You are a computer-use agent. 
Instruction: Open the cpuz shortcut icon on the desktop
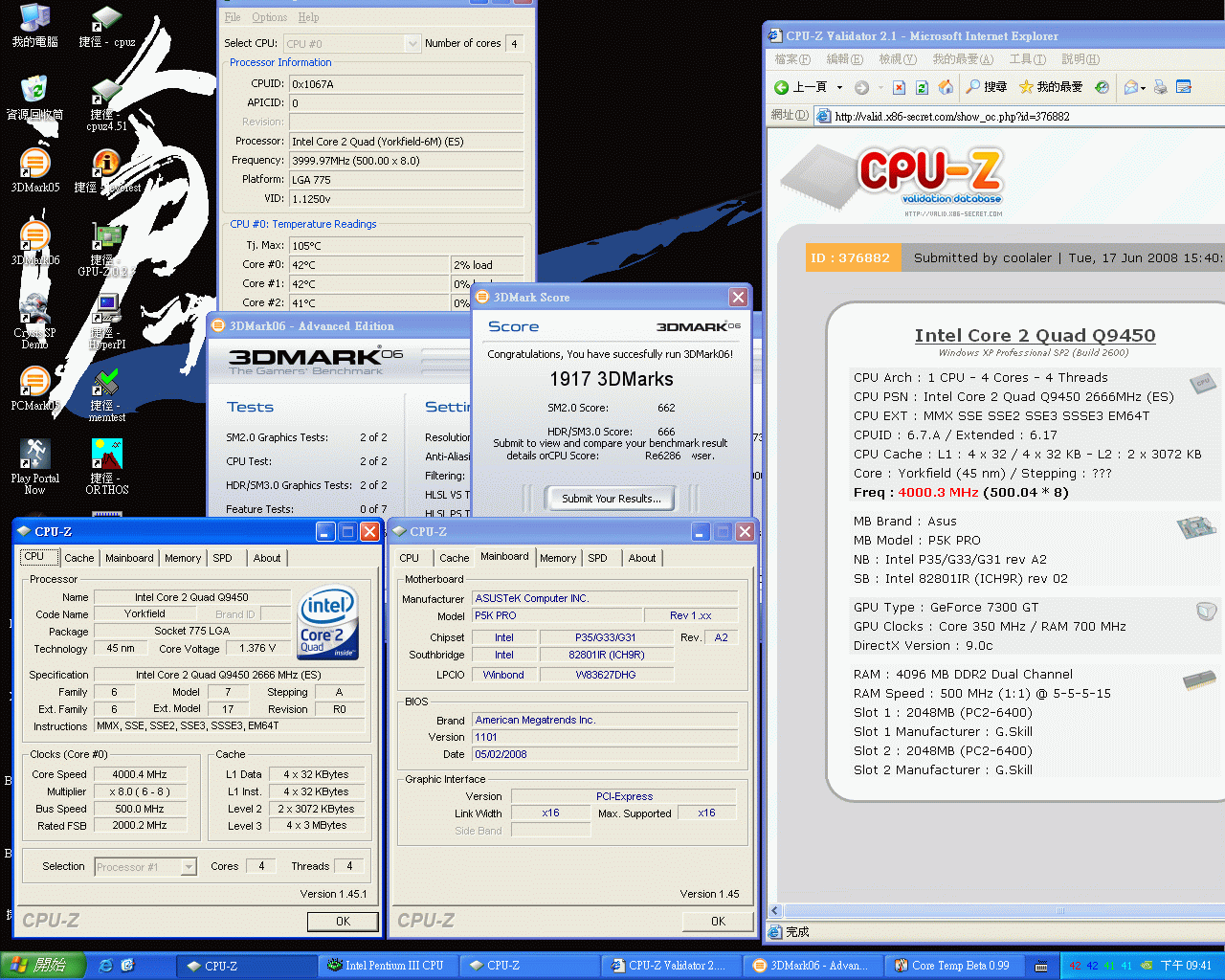pyautogui.click(x=106, y=26)
